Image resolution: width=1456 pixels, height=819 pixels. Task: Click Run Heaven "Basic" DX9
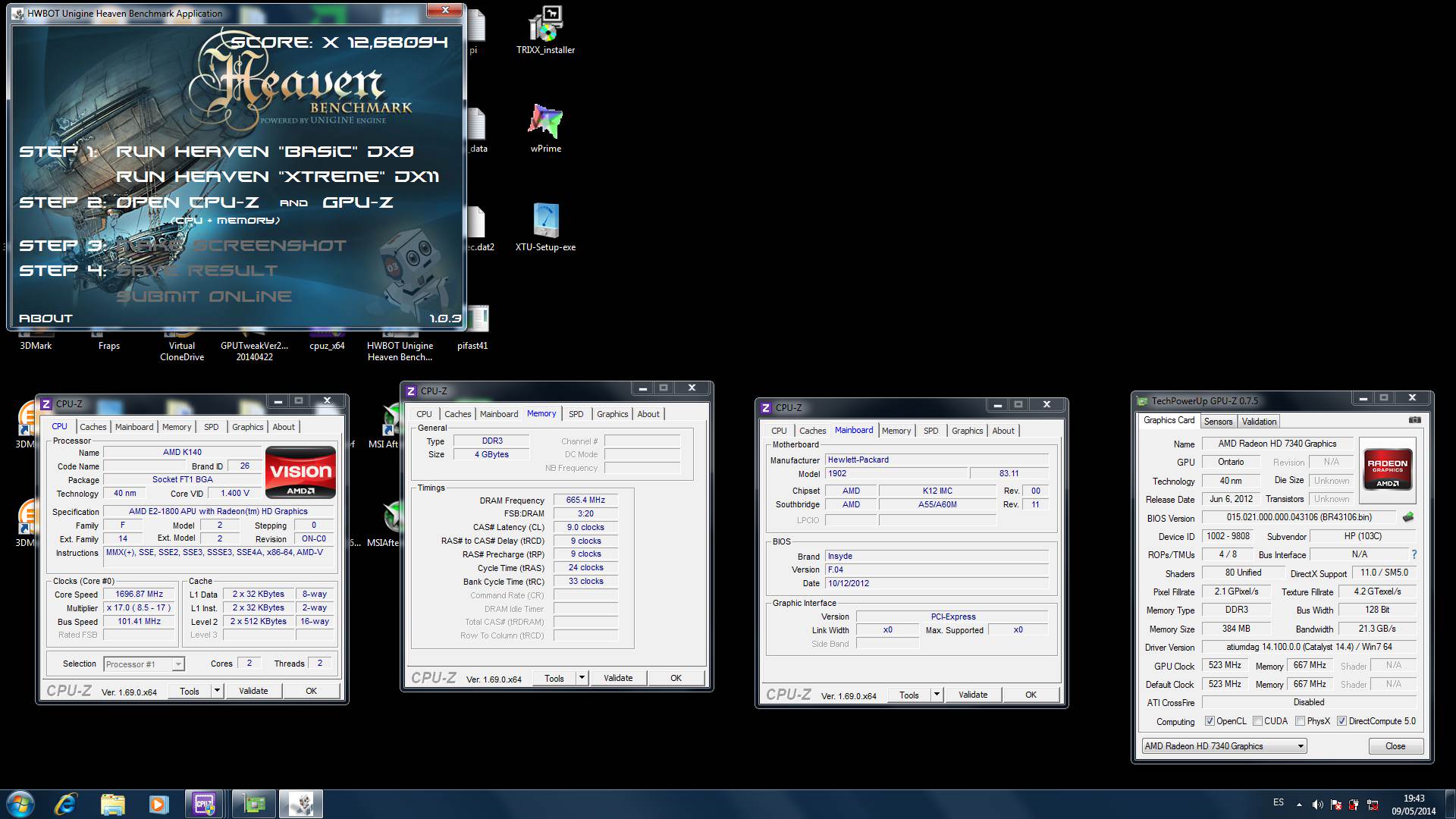click(265, 152)
